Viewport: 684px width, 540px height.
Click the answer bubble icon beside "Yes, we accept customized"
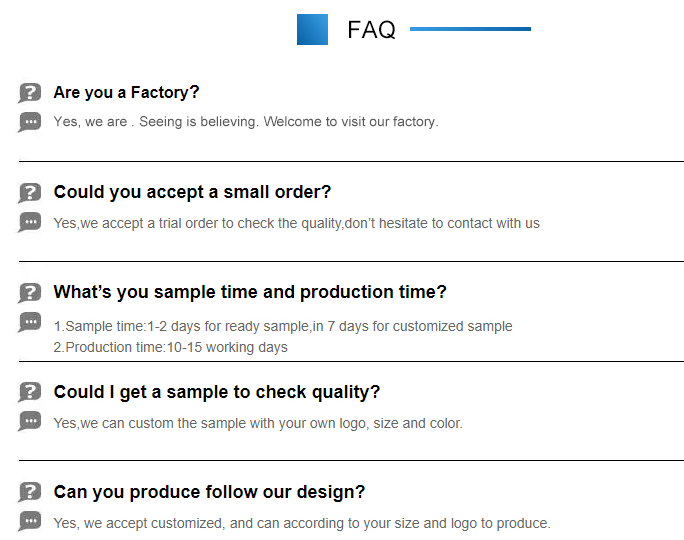tap(30, 521)
